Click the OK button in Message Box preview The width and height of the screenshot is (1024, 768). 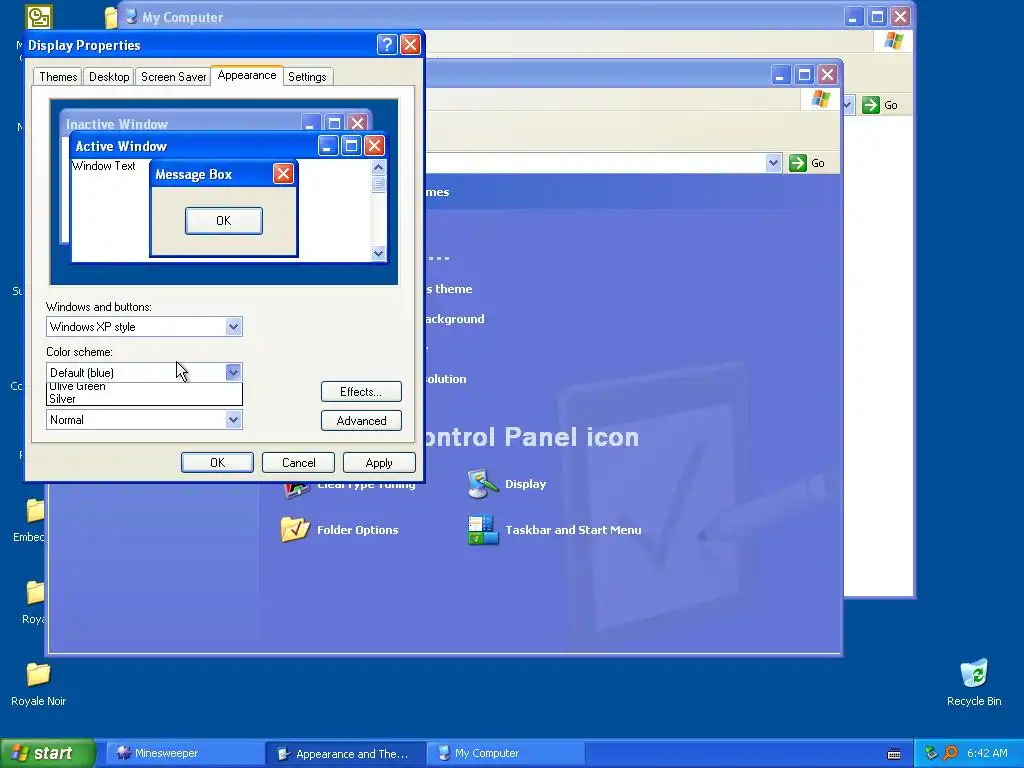pyautogui.click(x=224, y=221)
